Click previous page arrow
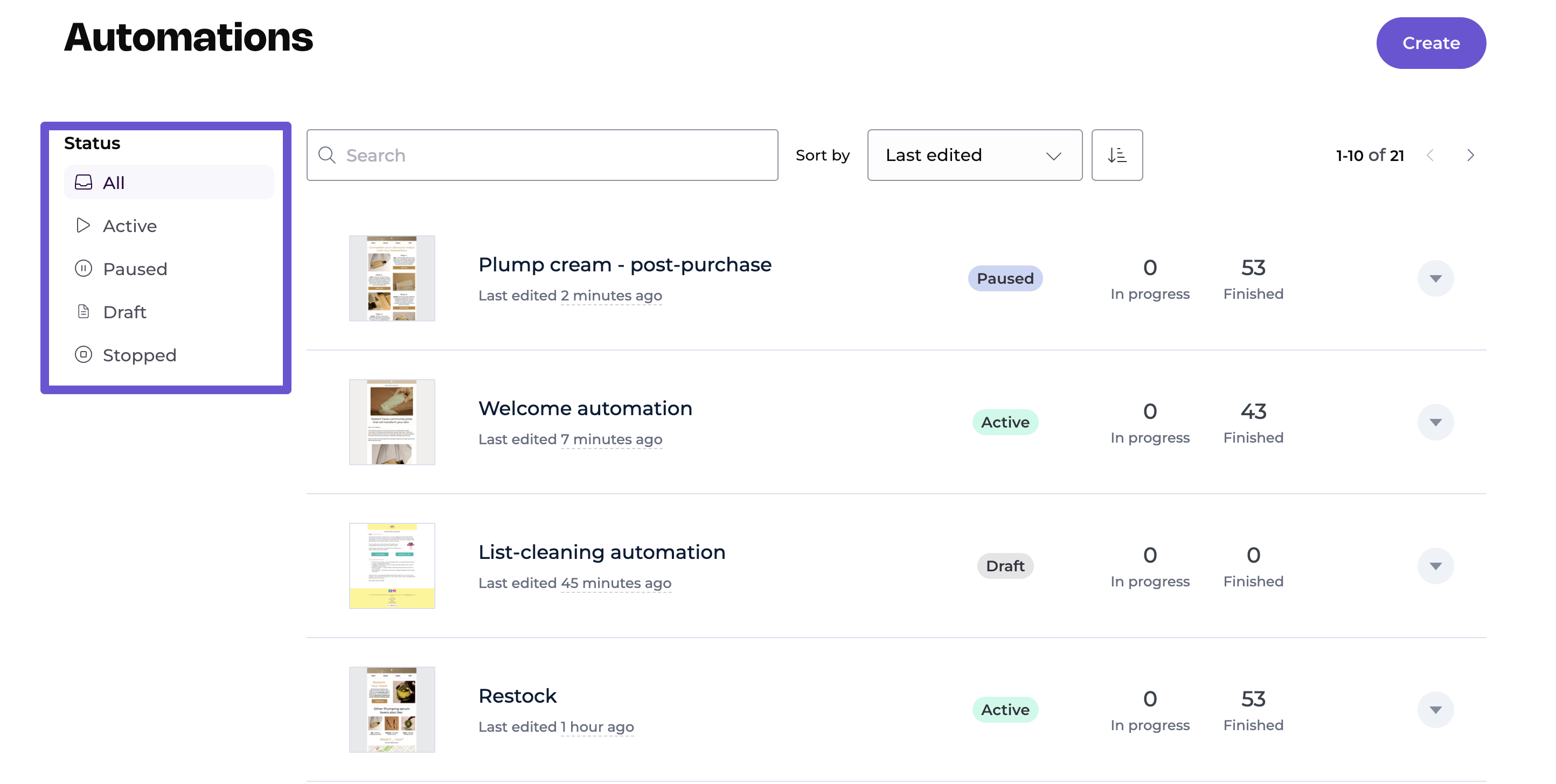 1430,155
